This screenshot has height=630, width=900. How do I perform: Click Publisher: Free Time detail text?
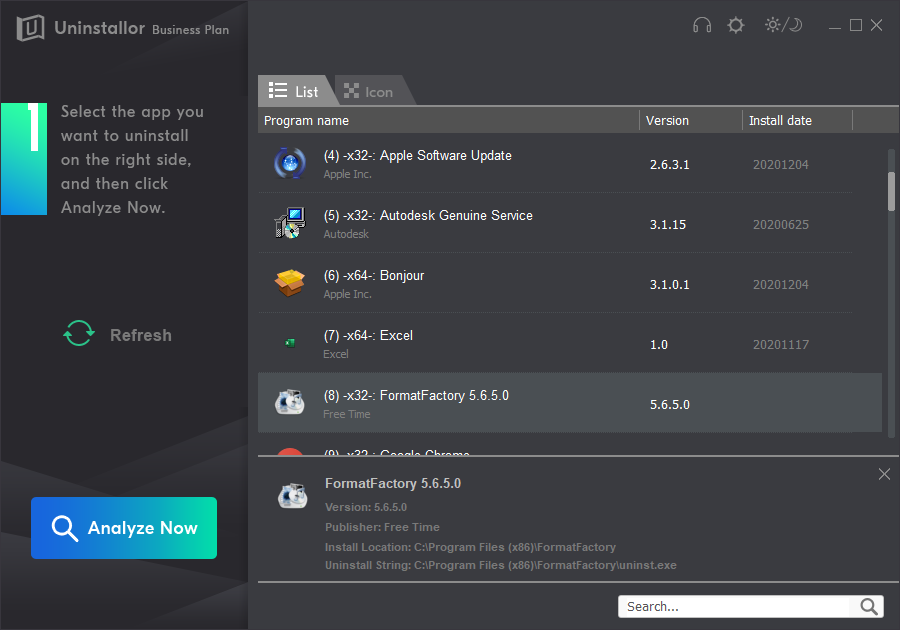tap(382, 527)
